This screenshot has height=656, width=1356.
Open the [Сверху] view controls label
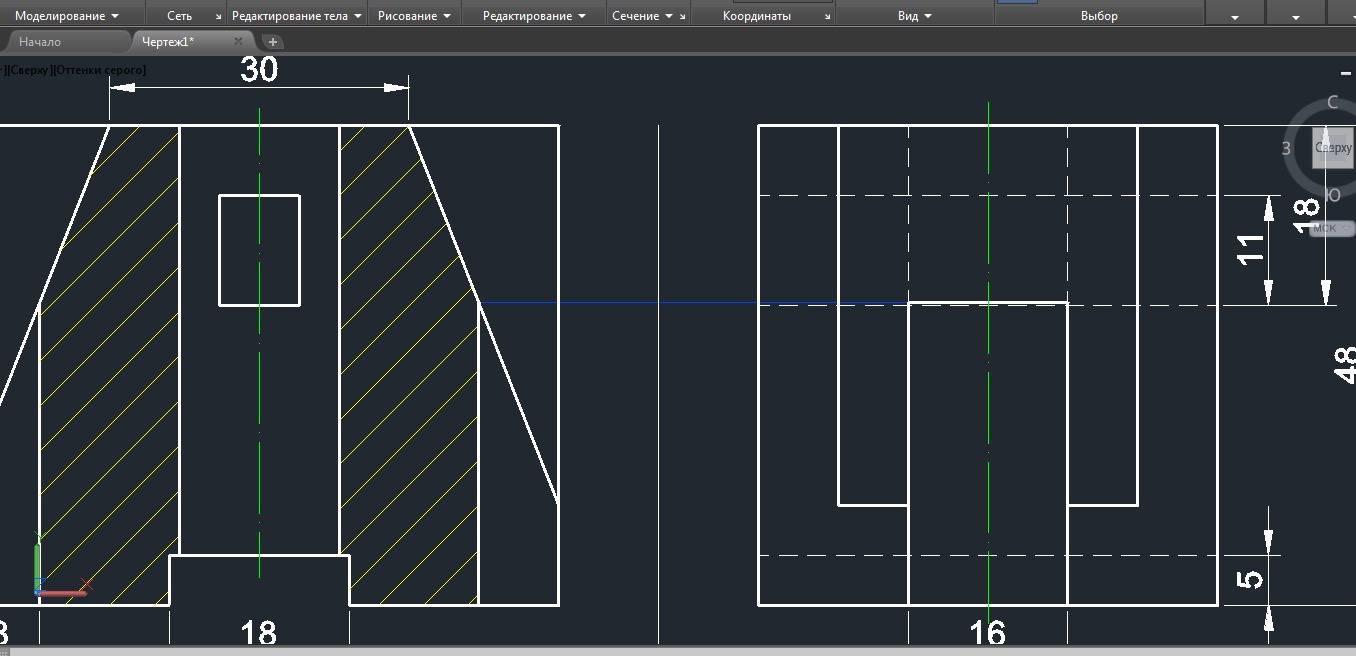coord(30,70)
